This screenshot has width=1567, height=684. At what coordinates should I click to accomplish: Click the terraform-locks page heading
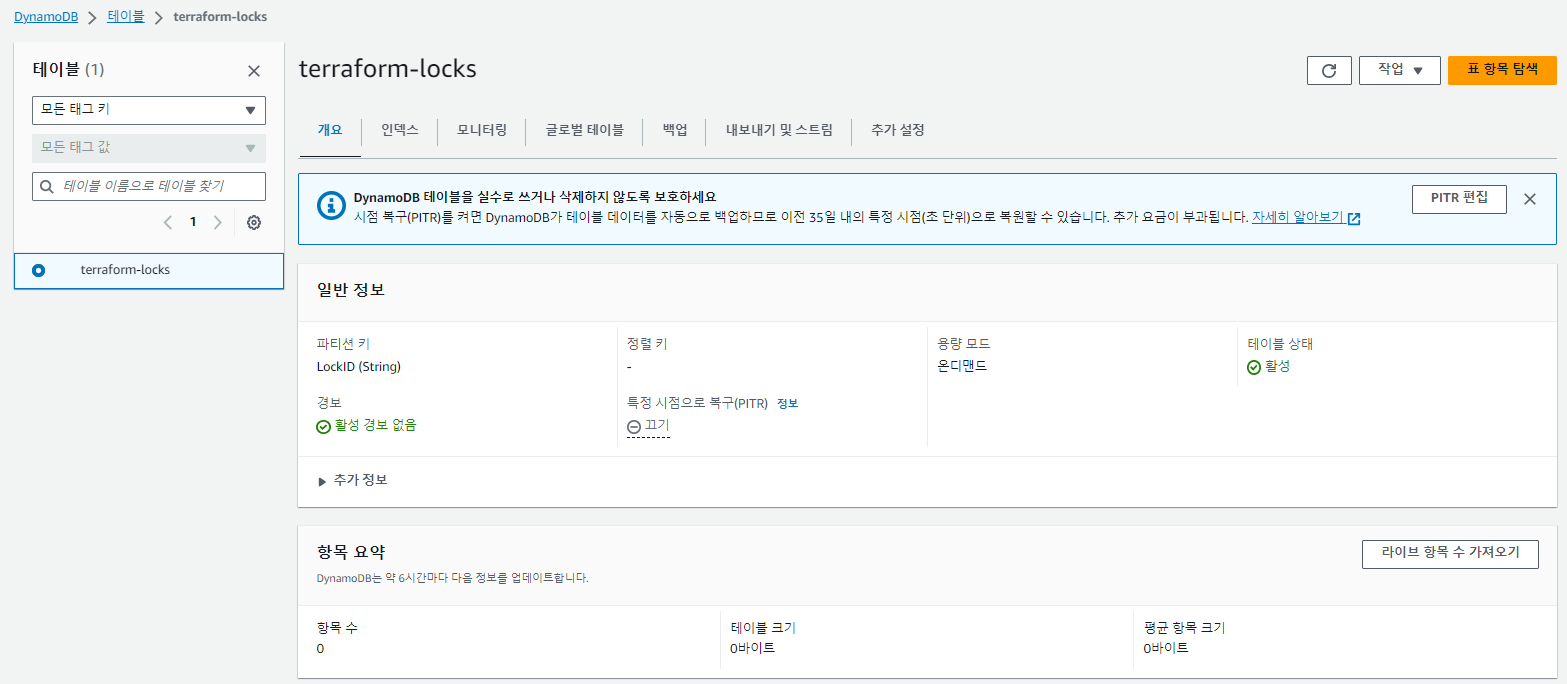click(388, 69)
